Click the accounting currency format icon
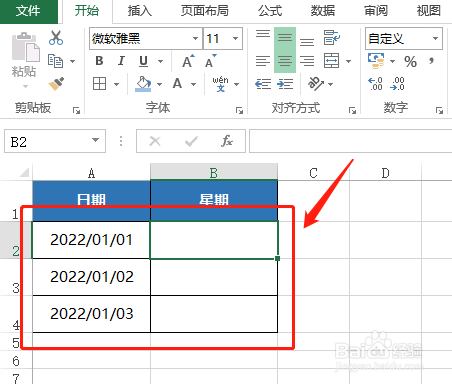 click(x=376, y=61)
